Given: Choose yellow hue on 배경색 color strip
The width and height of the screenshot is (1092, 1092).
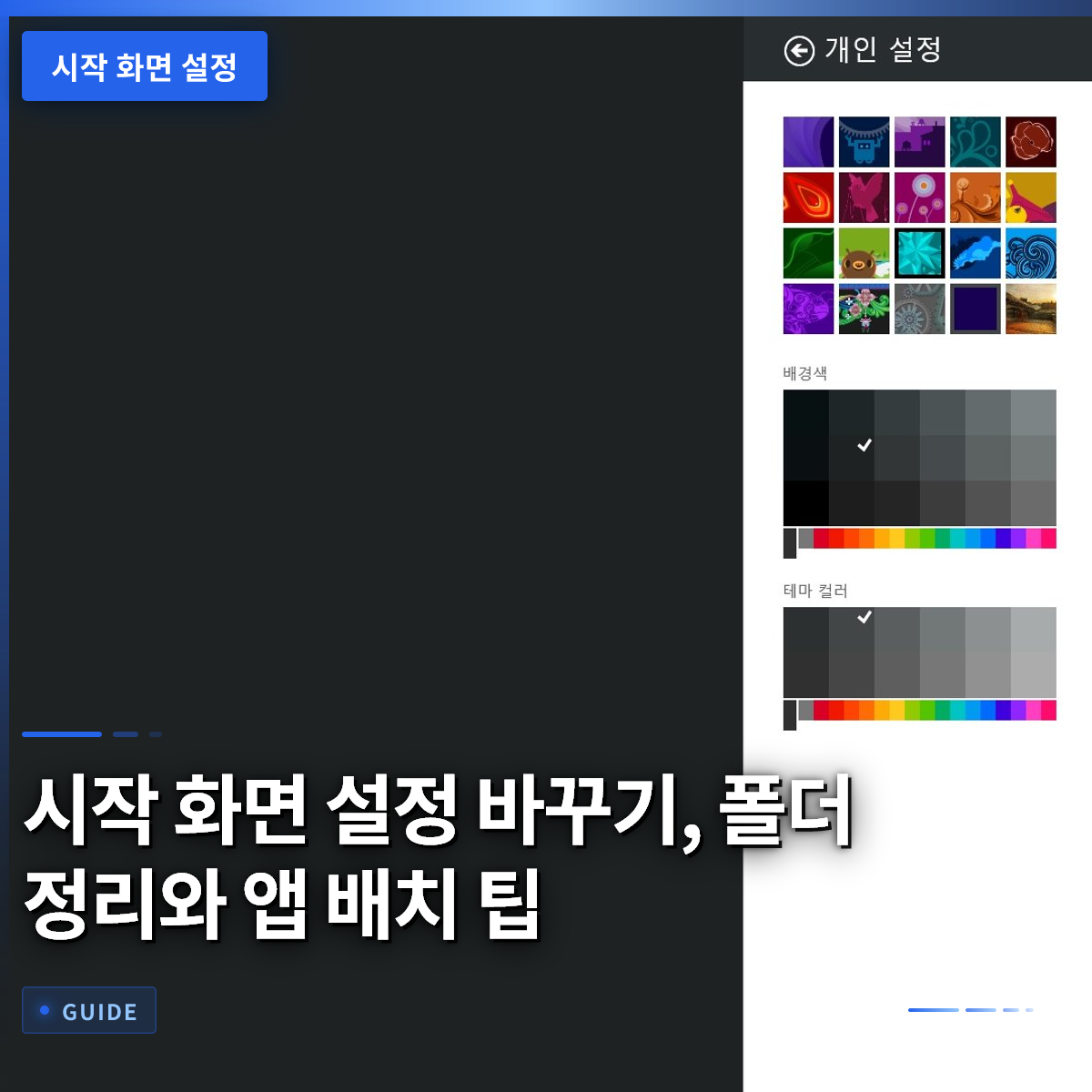Looking at the screenshot, I should [896, 538].
